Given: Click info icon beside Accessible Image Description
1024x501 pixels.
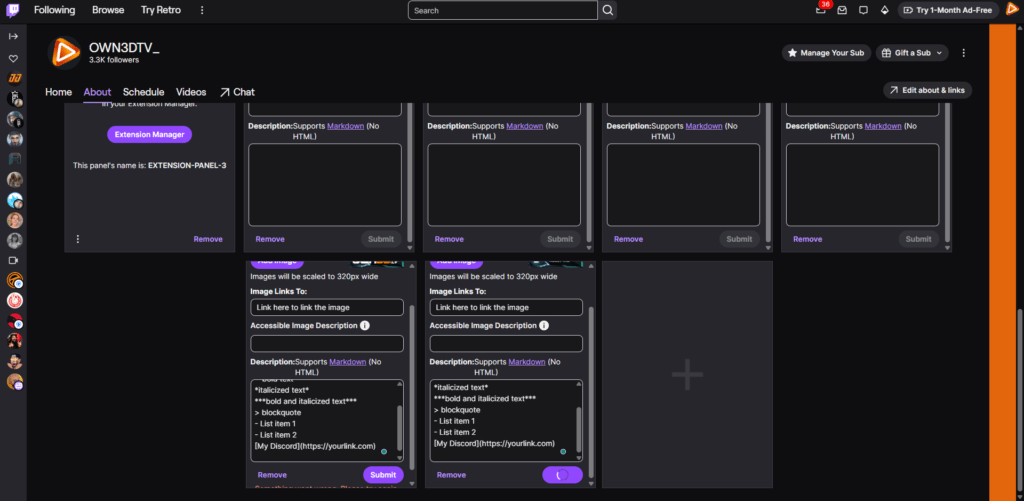Looking at the screenshot, I should [364, 325].
